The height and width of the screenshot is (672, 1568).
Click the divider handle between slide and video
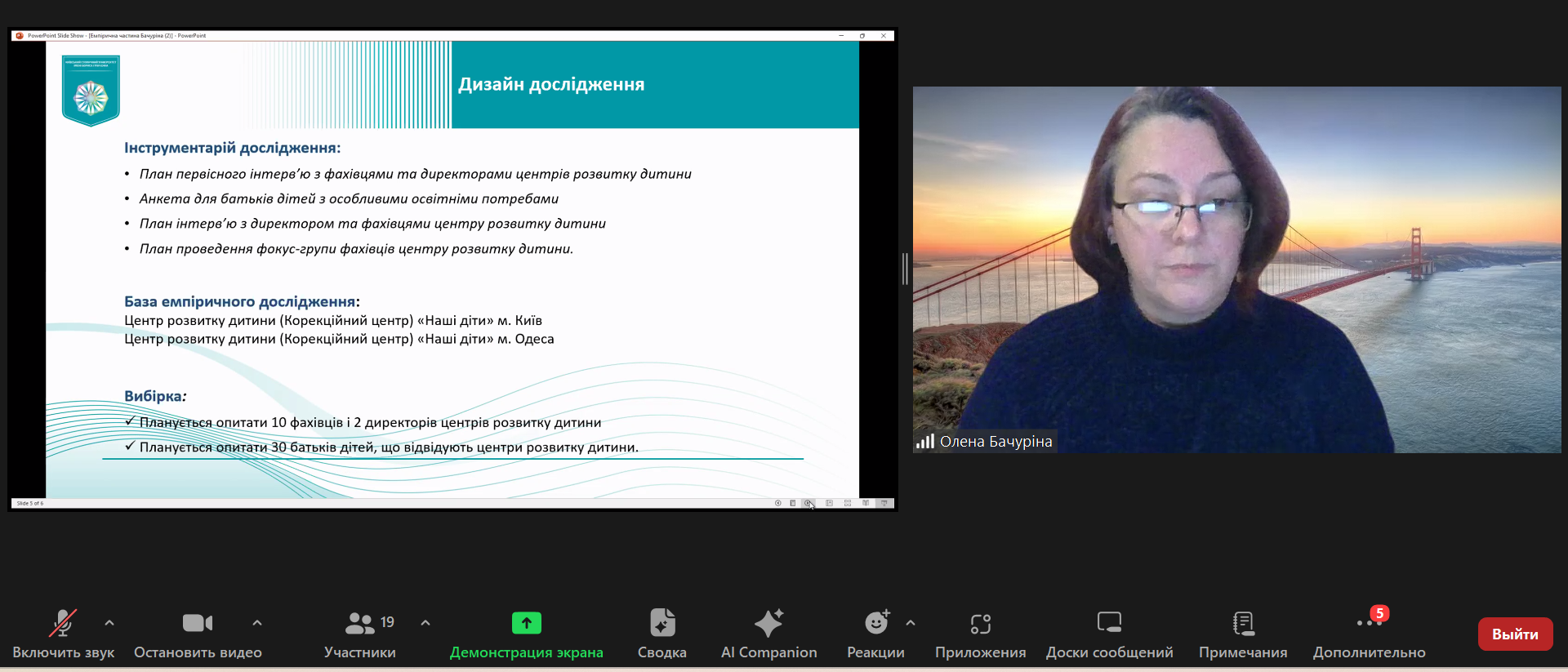[905, 269]
